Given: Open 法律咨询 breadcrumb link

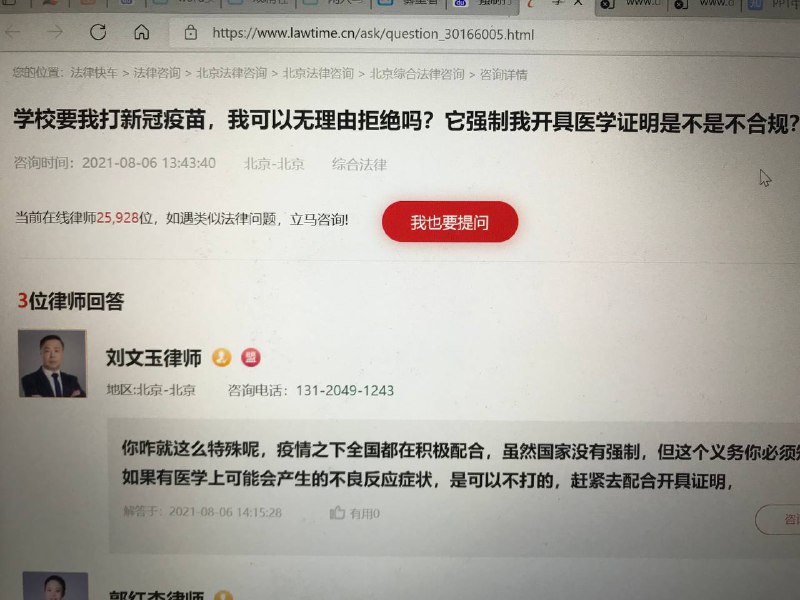Looking at the screenshot, I should (x=157, y=73).
